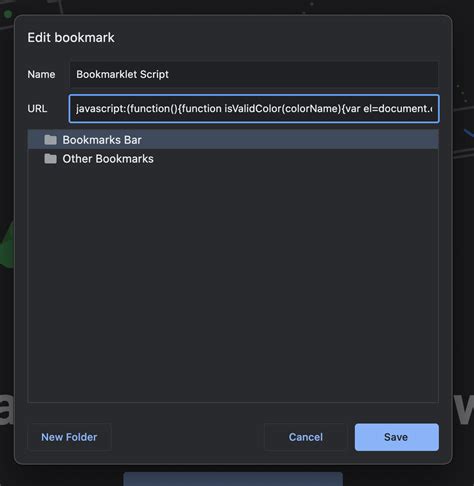Cancel editing the bookmark
Image resolution: width=474 pixels, height=486 pixels.
306,437
